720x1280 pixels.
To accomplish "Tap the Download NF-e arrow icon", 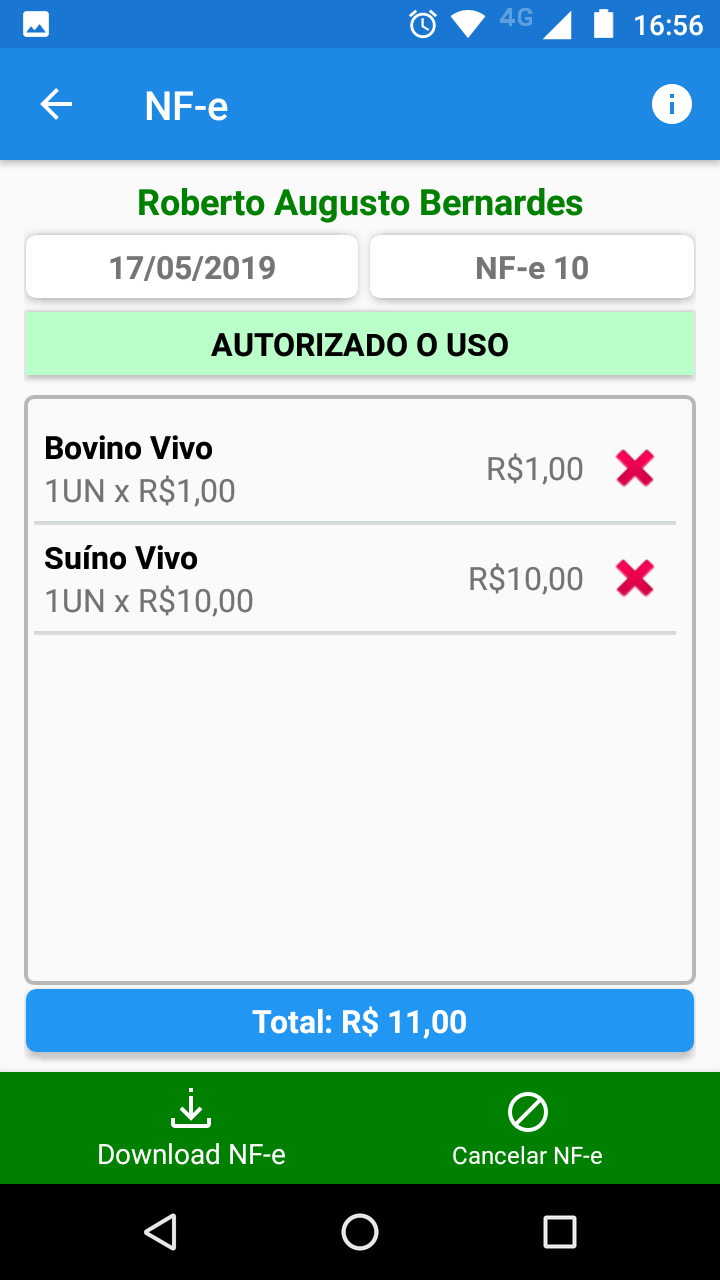I will click(x=191, y=1110).
